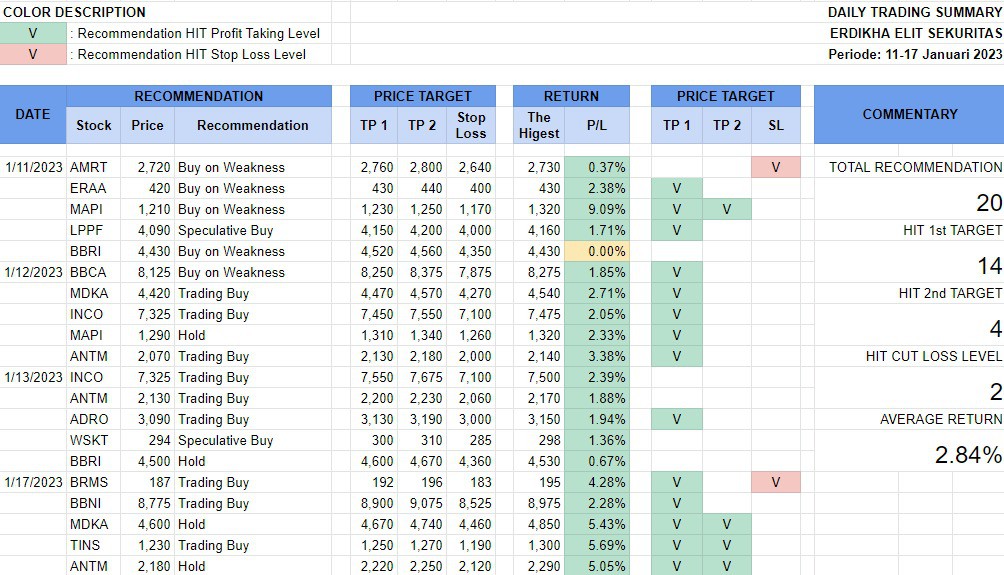Click the 2.84% average return value

click(x=967, y=455)
